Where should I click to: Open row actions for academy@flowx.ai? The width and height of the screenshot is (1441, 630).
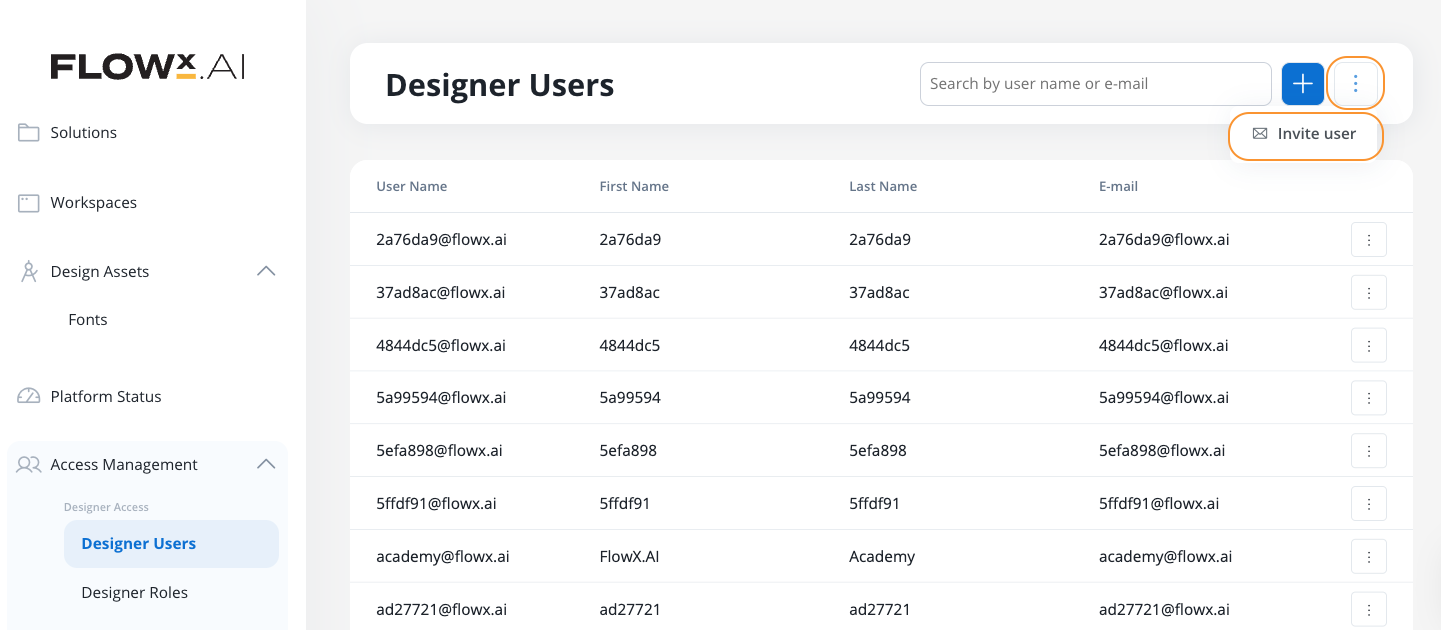[x=1368, y=557]
